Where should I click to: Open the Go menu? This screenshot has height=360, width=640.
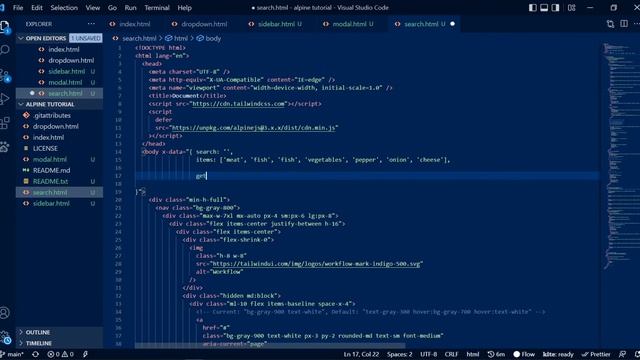pyautogui.click(x=112, y=8)
